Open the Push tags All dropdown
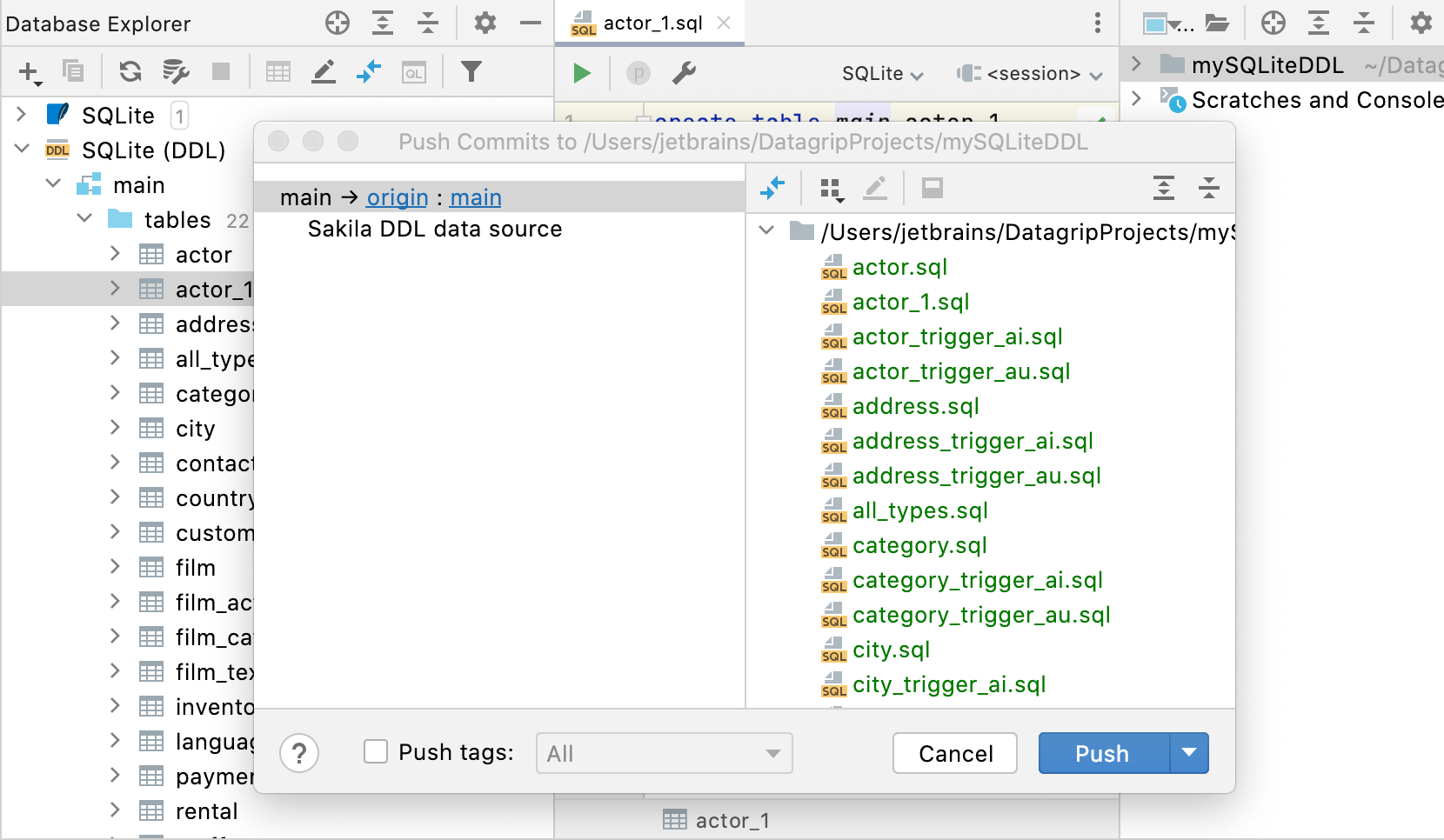This screenshot has width=1444, height=840. [x=664, y=754]
